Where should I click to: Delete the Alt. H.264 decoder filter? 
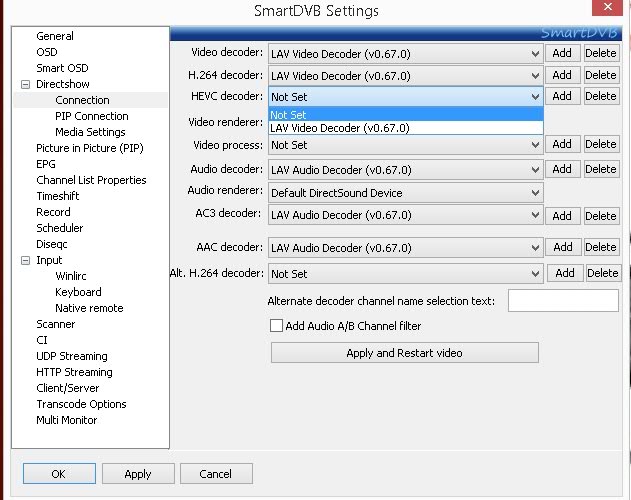(x=603, y=273)
